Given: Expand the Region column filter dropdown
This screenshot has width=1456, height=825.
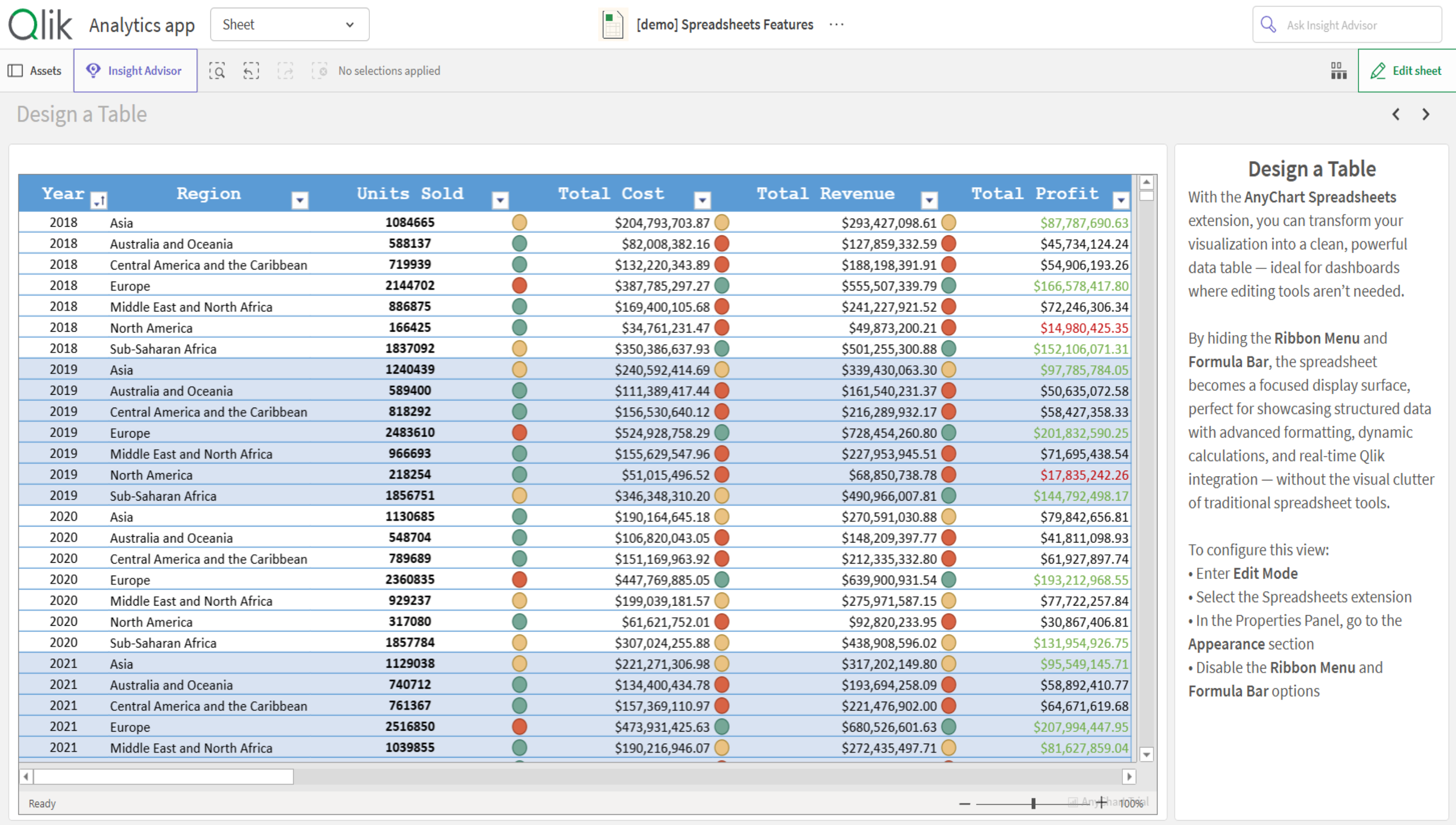Looking at the screenshot, I should pos(300,200).
